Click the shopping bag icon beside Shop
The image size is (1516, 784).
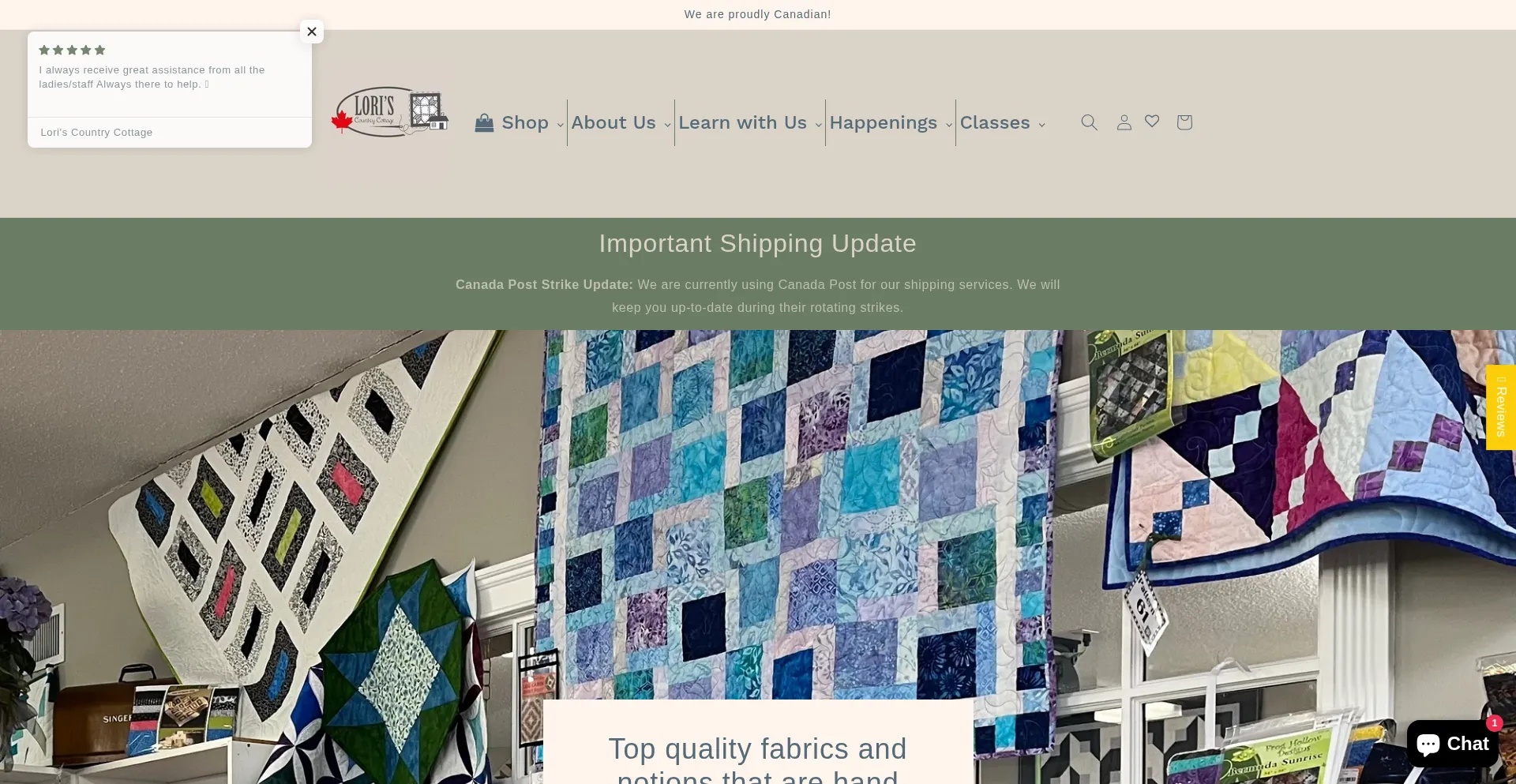click(x=484, y=122)
